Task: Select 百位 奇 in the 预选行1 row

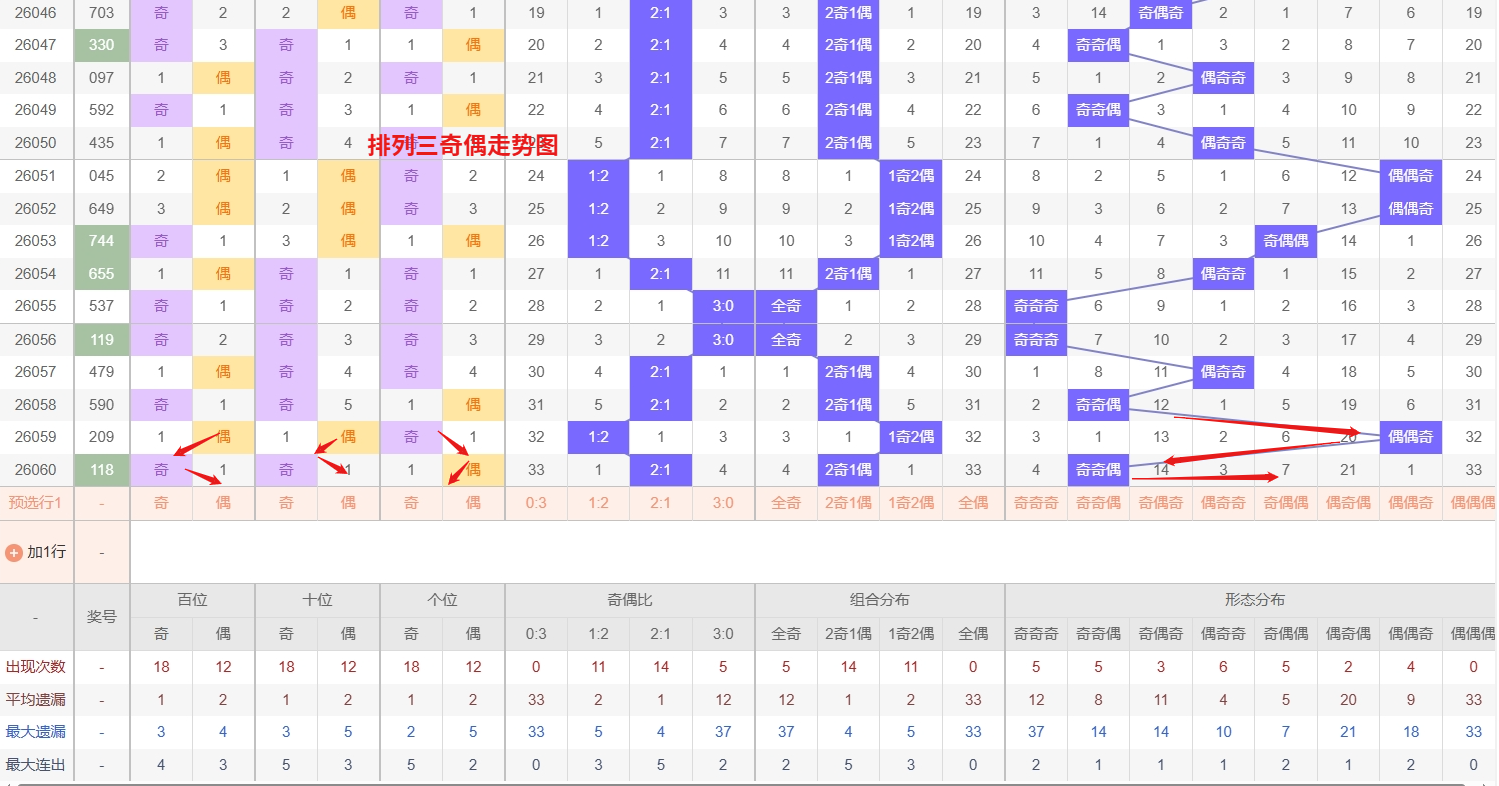Action: 161,503
